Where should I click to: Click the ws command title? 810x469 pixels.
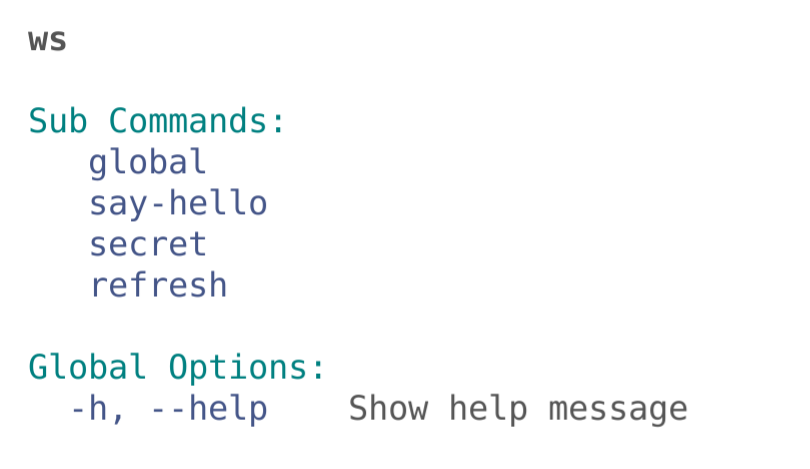point(48,41)
